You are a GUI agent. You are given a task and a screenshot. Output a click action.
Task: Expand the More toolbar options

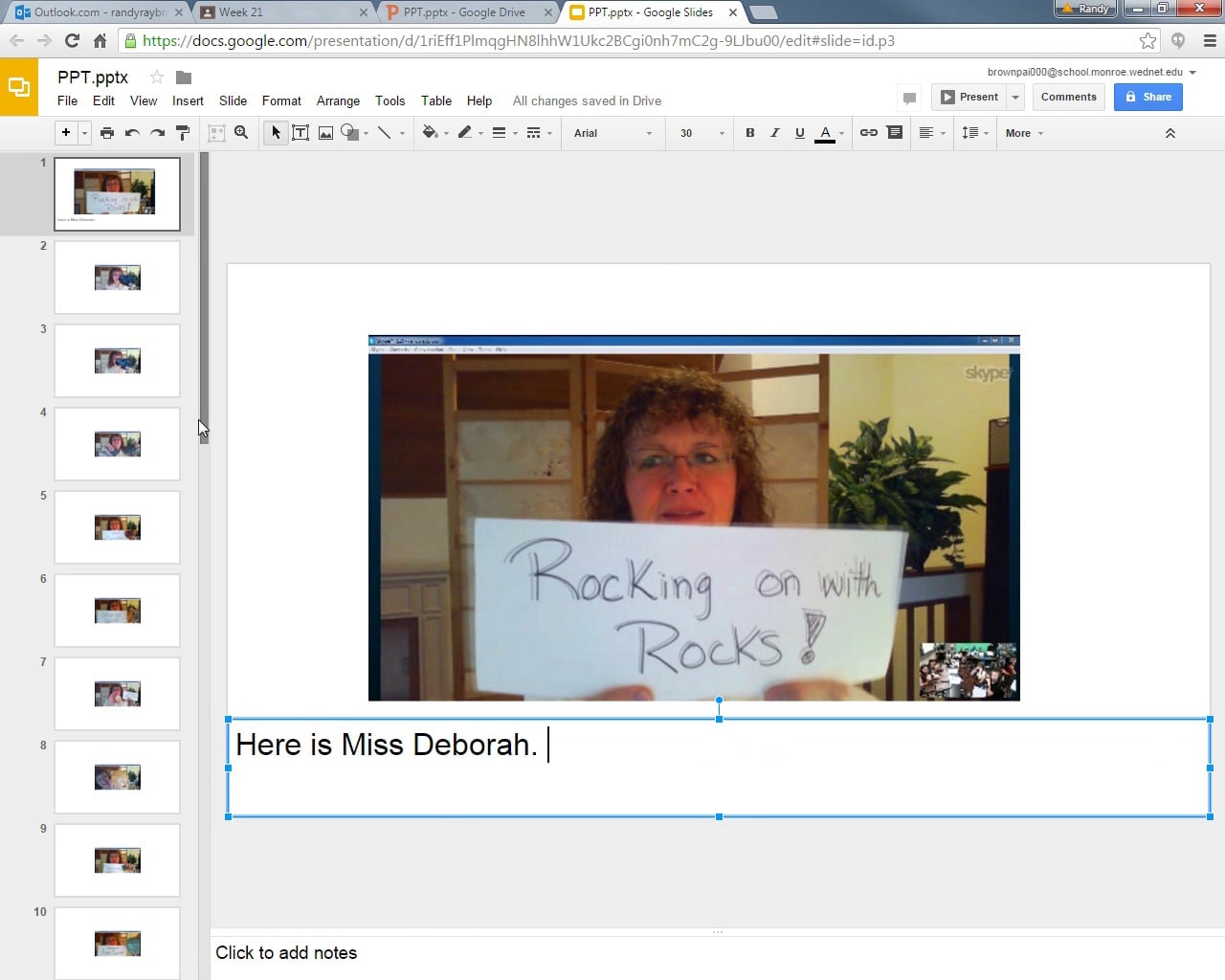point(1024,133)
